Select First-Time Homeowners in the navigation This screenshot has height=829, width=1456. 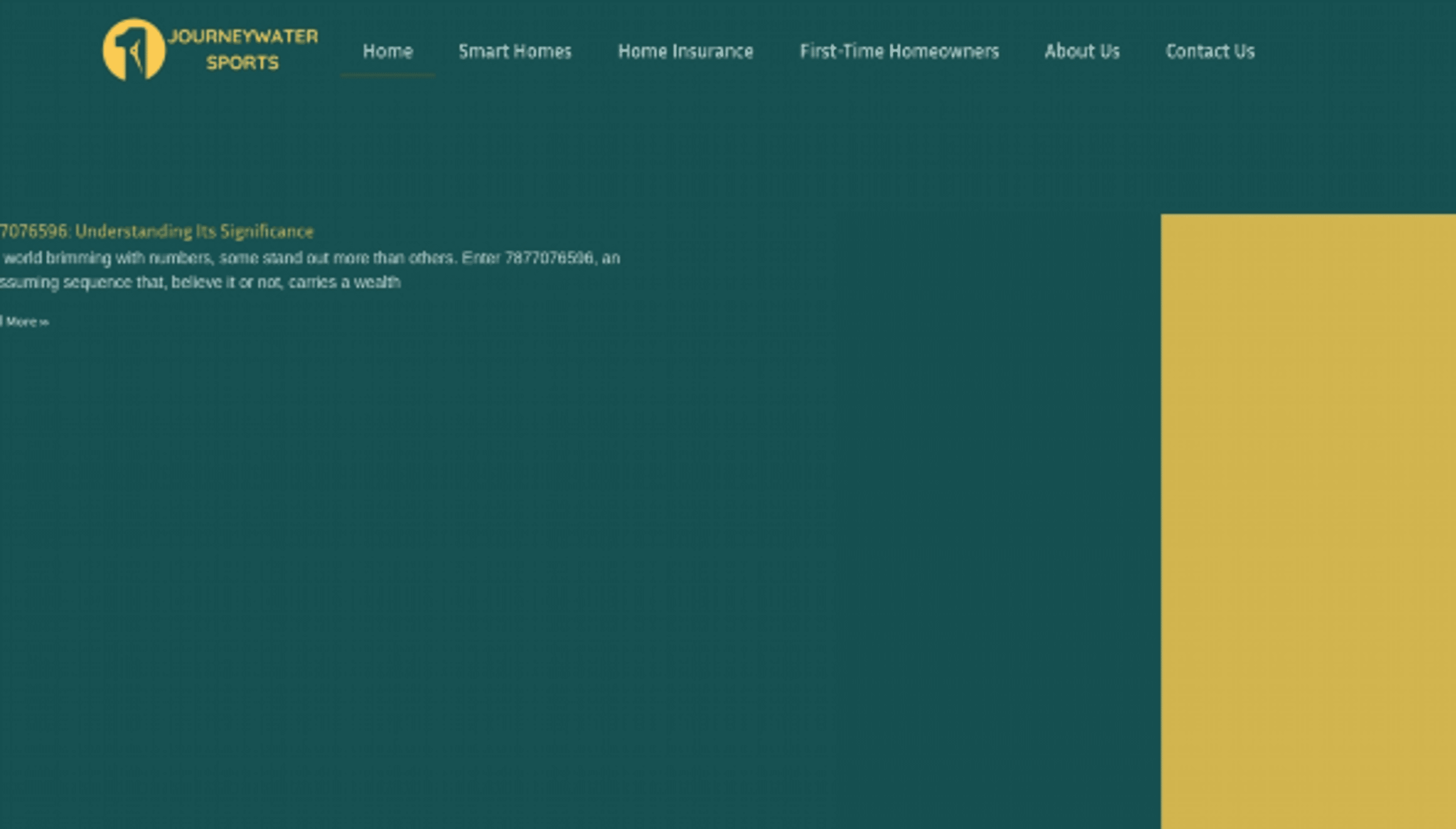coord(899,52)
